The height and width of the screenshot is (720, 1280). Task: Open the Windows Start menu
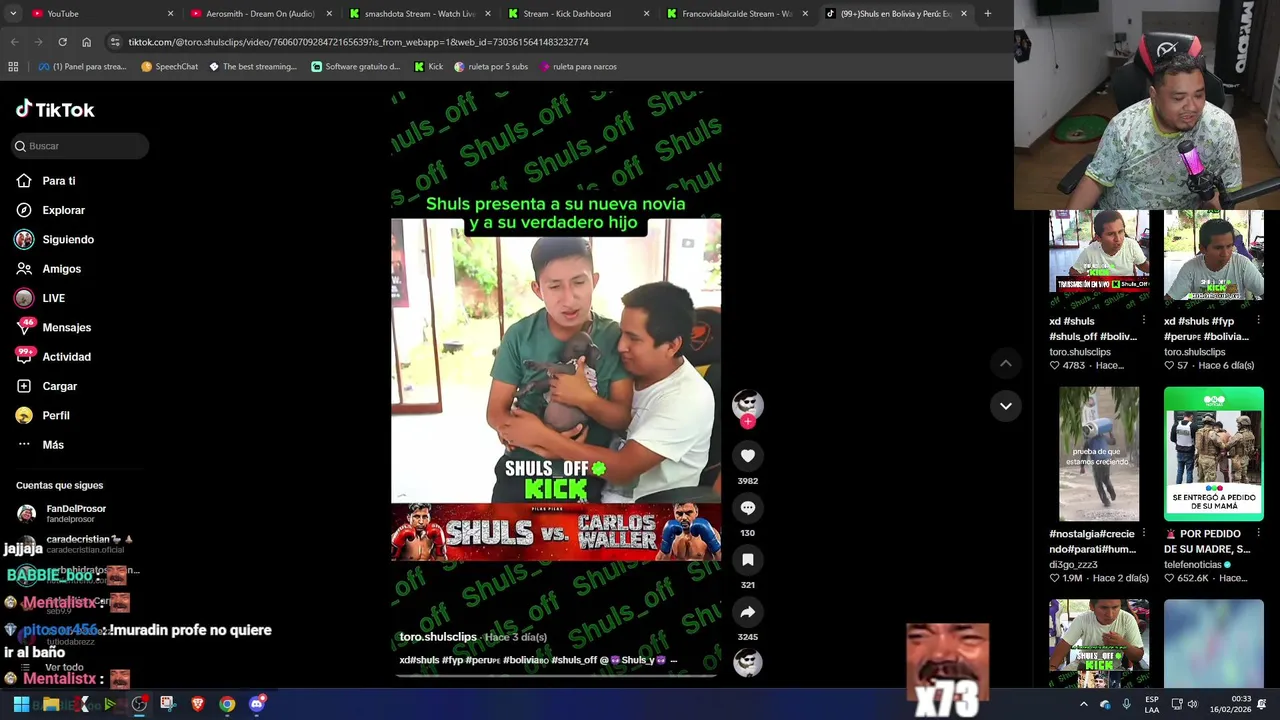point(21,704)
